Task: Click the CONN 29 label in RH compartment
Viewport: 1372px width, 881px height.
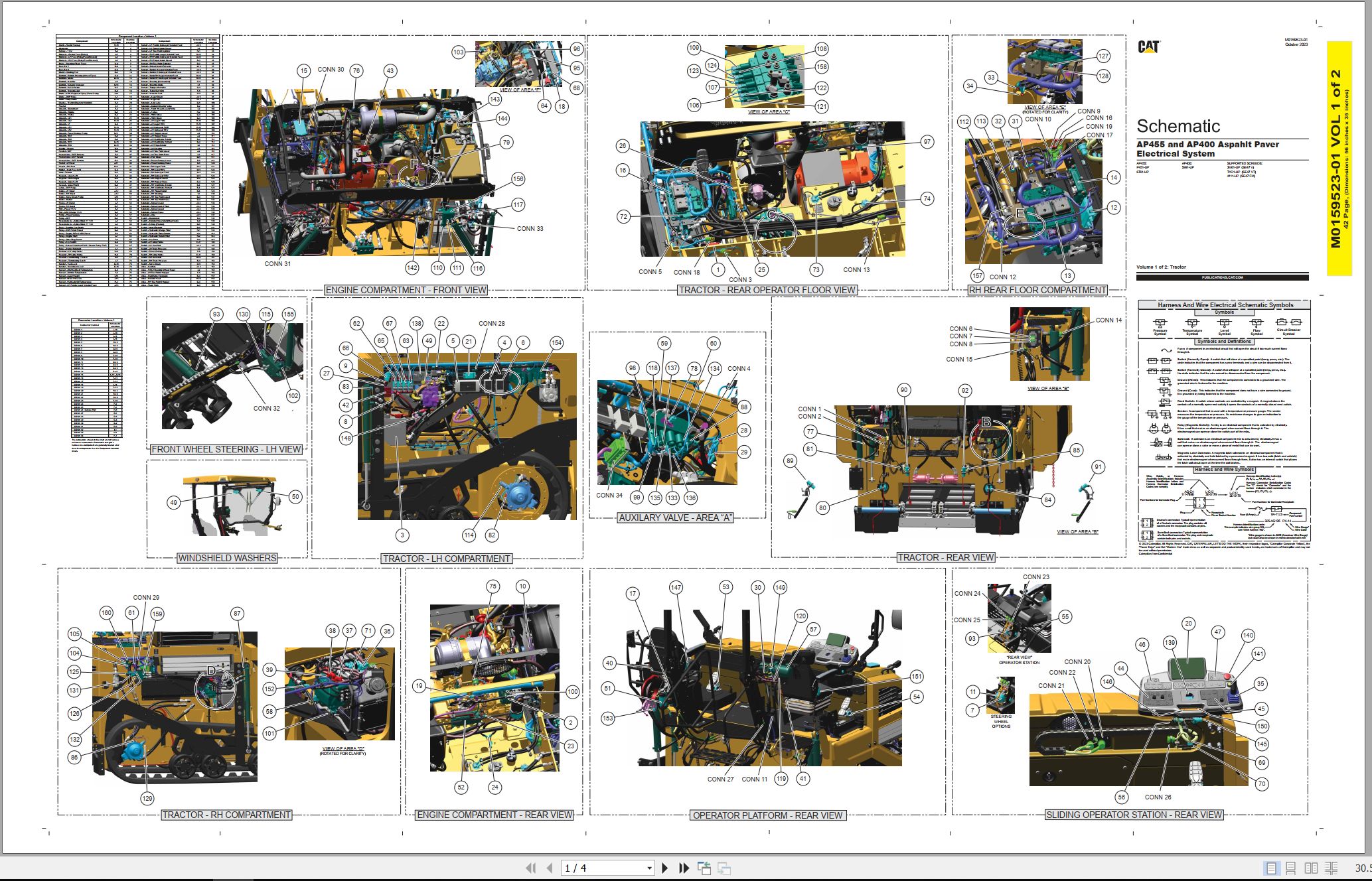Action: tap(146, 598)
